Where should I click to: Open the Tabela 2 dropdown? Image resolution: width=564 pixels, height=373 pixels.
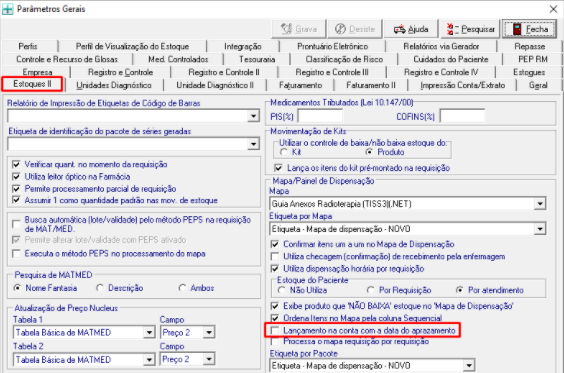pos(149,359)
